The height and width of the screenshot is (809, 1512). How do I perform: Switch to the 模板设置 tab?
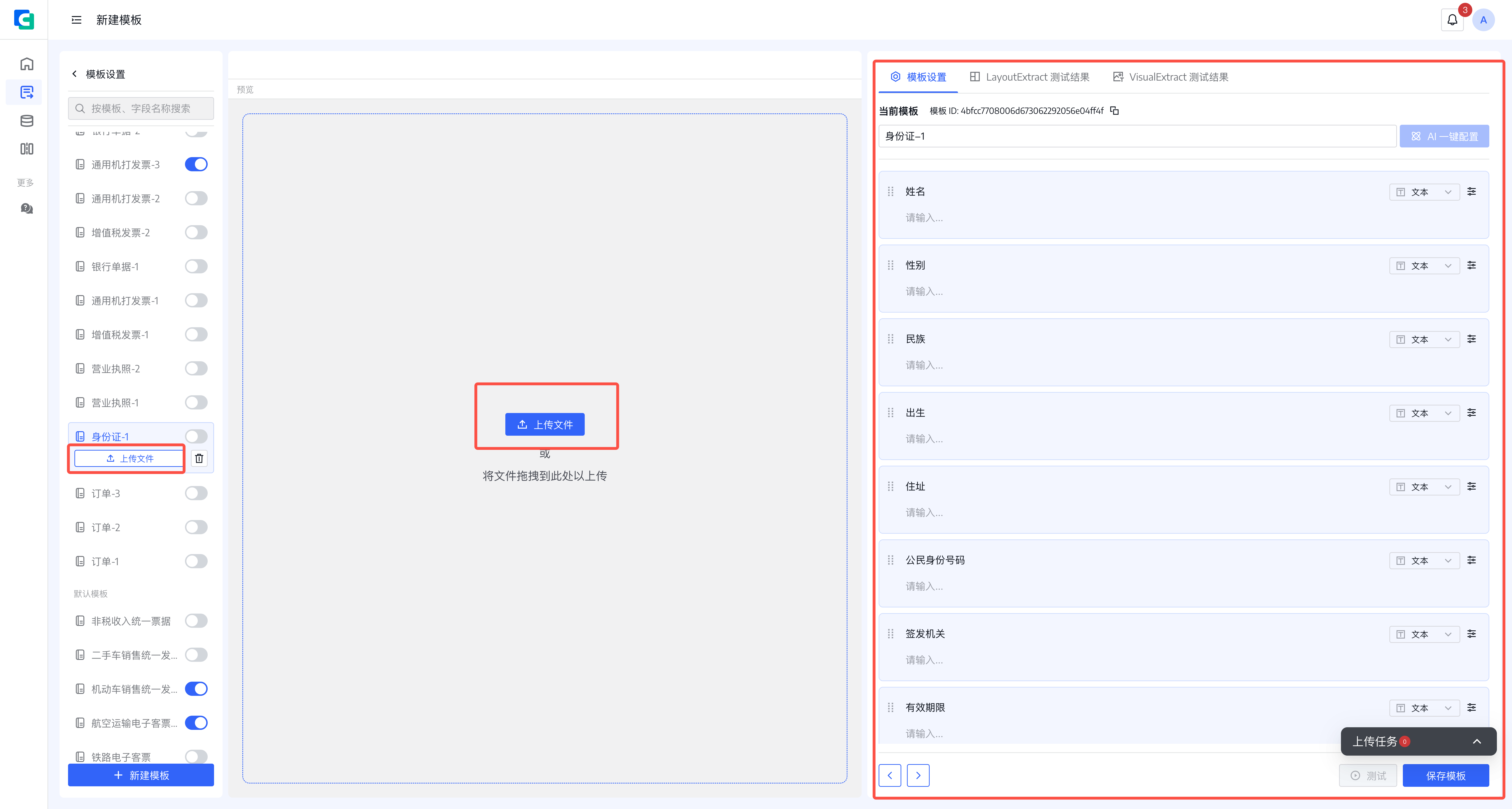point(918,77)
